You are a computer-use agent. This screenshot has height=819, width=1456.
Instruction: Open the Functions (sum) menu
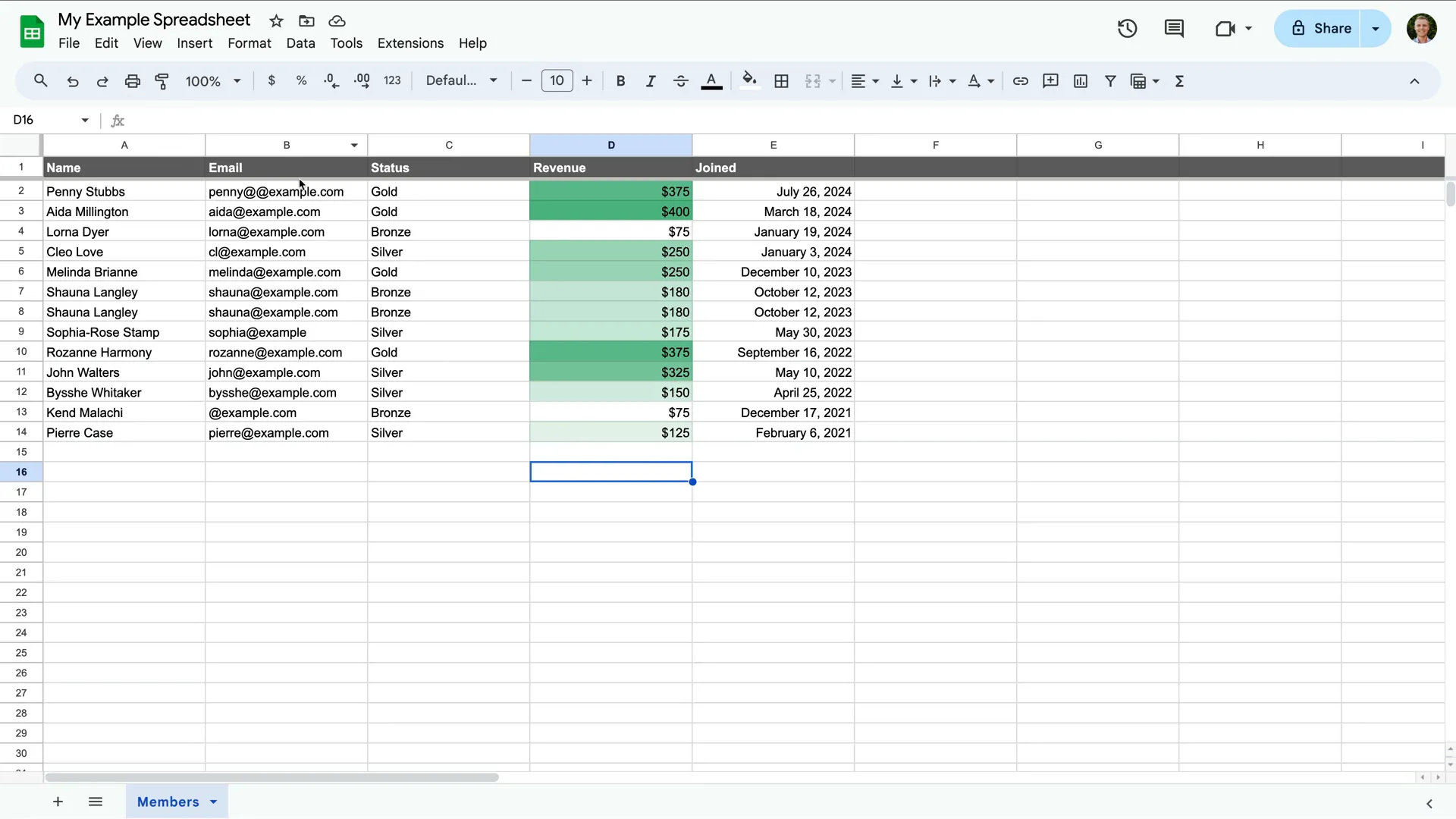pos(1180,80)
